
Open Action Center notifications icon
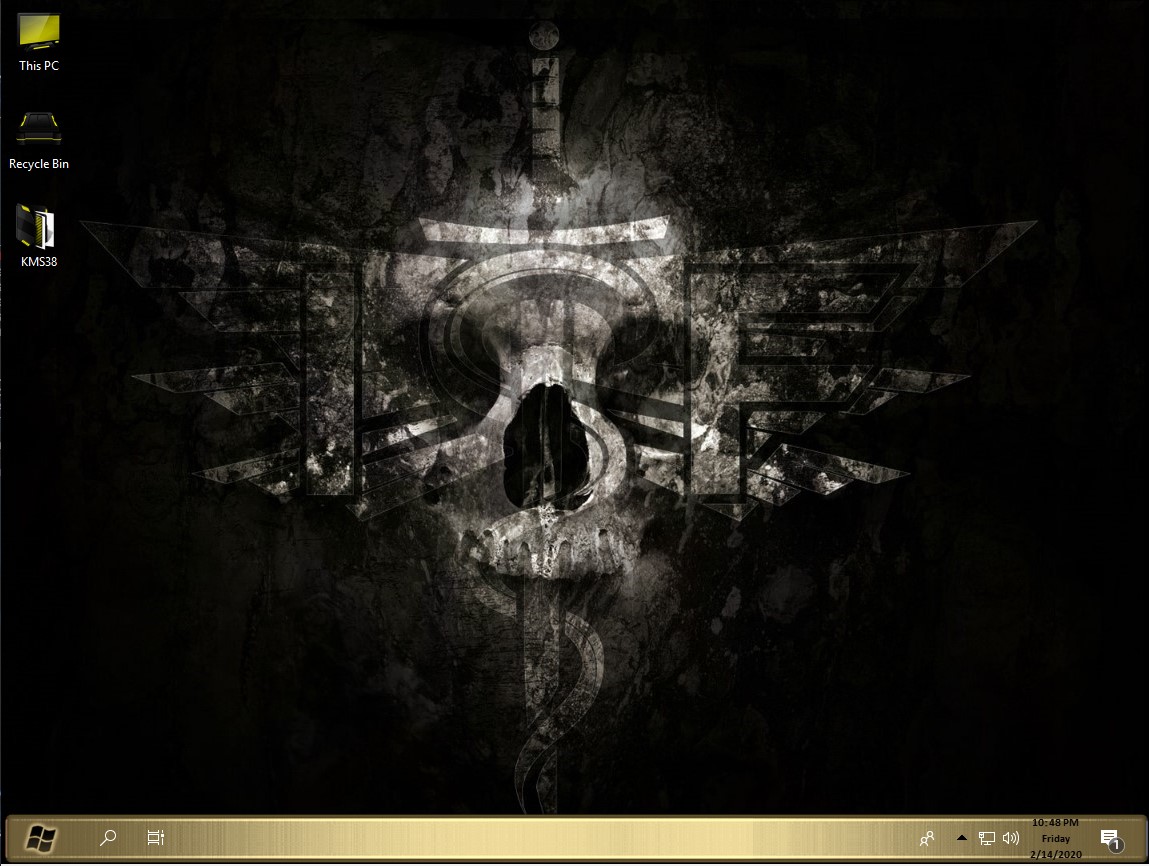pos(1111,839)
